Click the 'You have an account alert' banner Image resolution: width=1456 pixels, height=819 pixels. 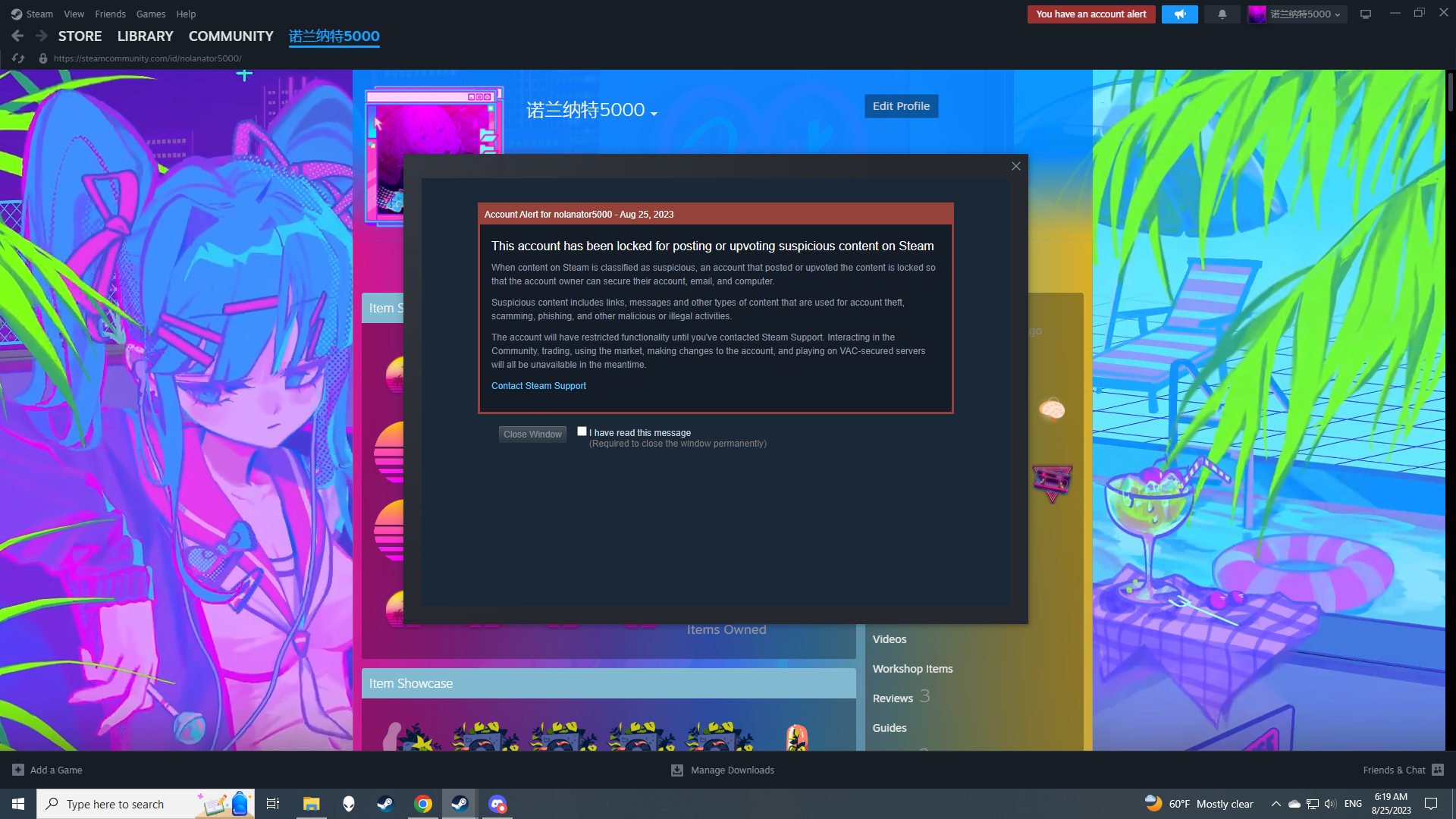point(1090,14)
